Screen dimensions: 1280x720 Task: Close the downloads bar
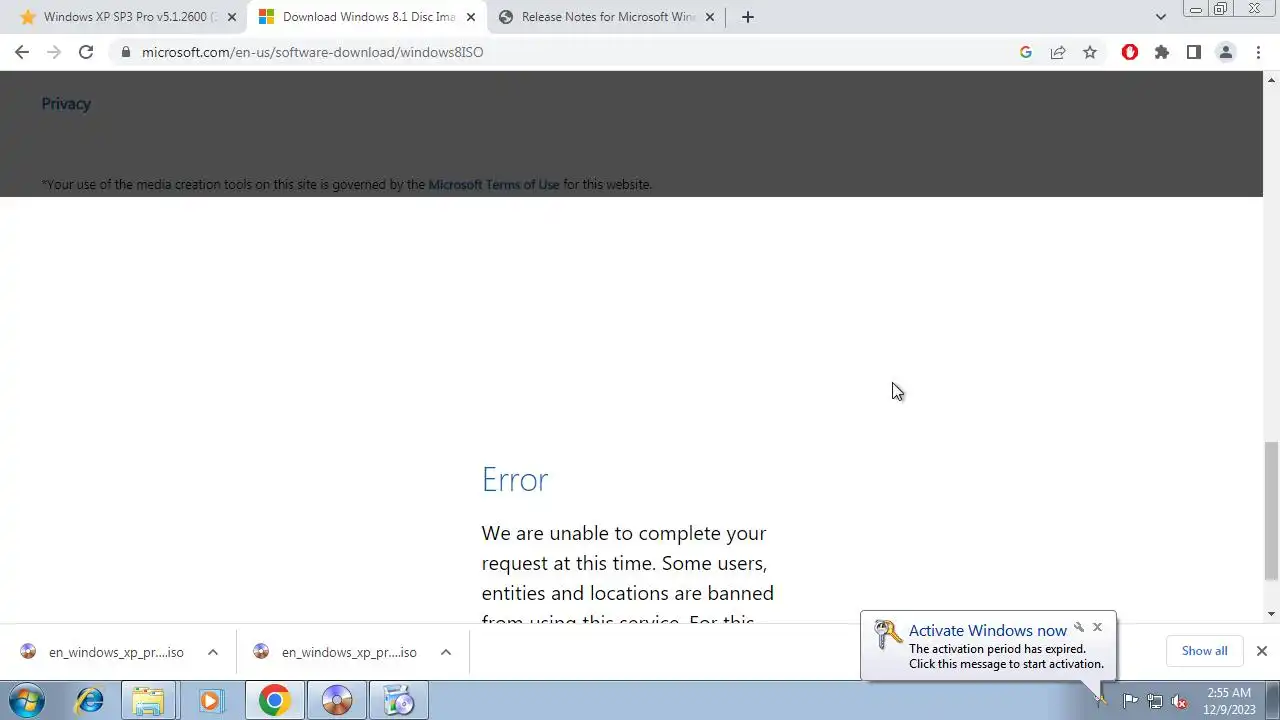[1262, 651]
